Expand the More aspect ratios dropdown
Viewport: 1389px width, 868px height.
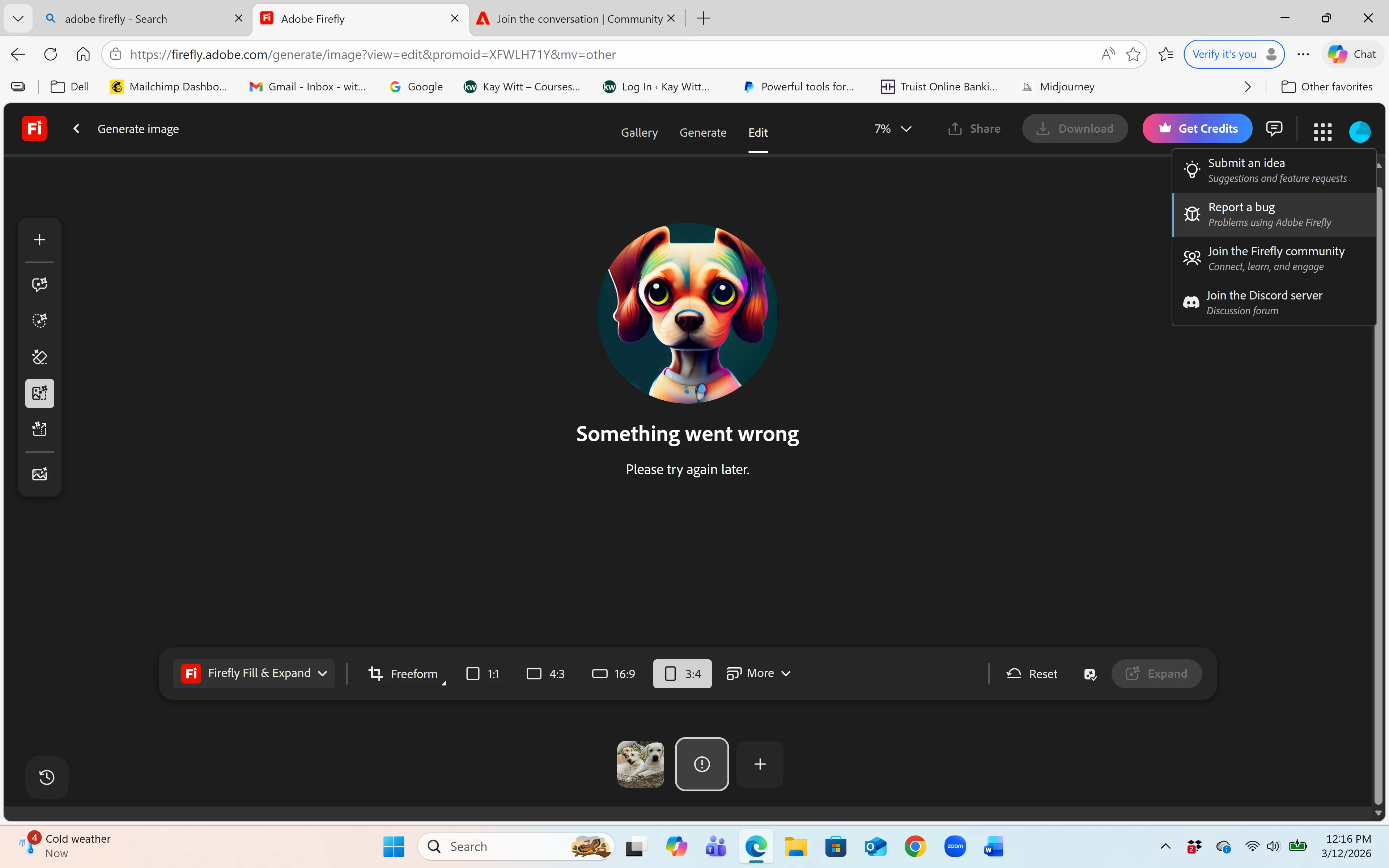(759, 673)
